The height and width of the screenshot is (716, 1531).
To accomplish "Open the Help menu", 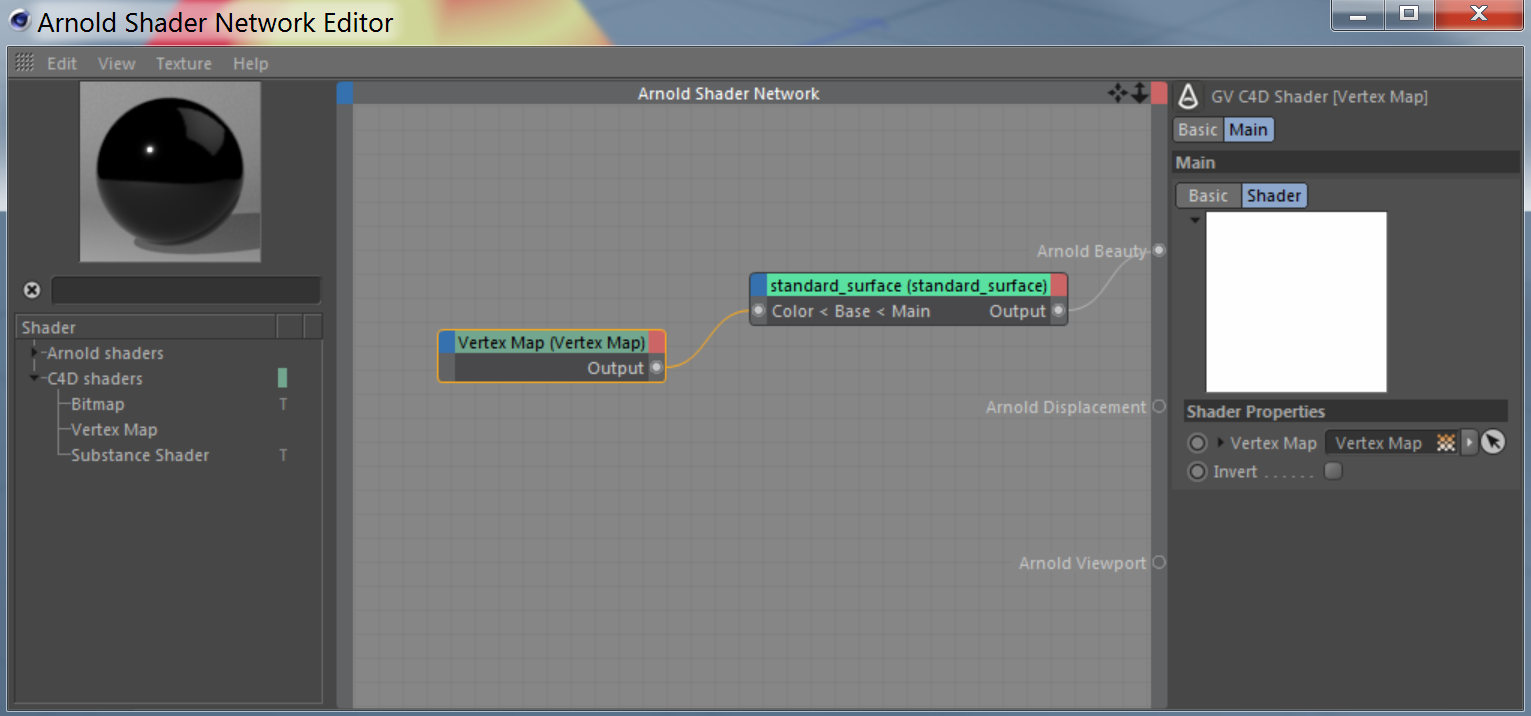I will 250,63.
